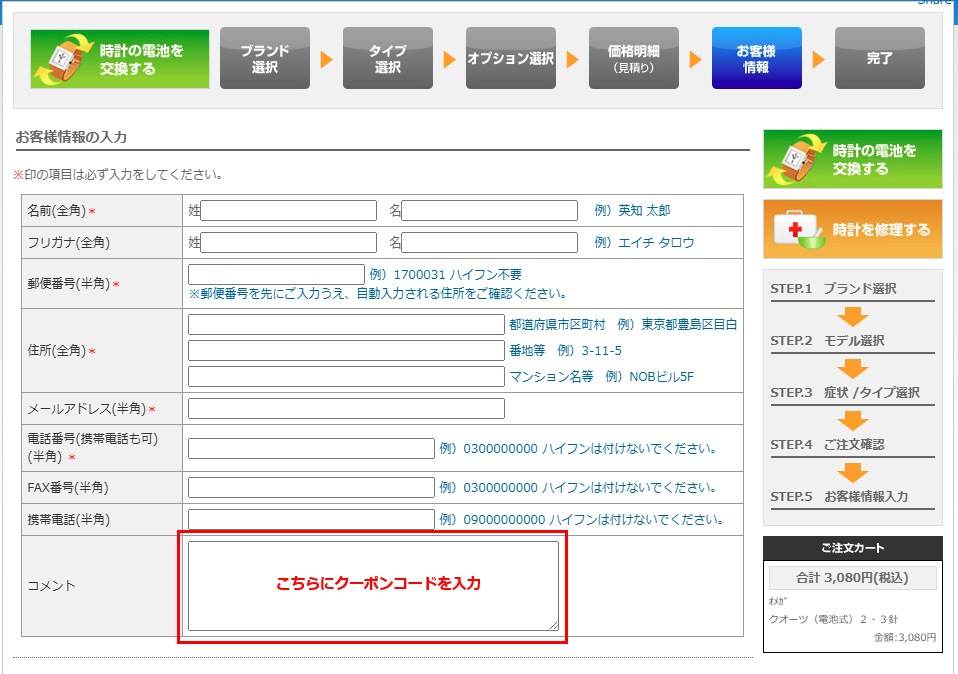Viewport: 958px width, 674px height.
Task: Click the yellow arrow below STEP.3
Action: point(852,418)
